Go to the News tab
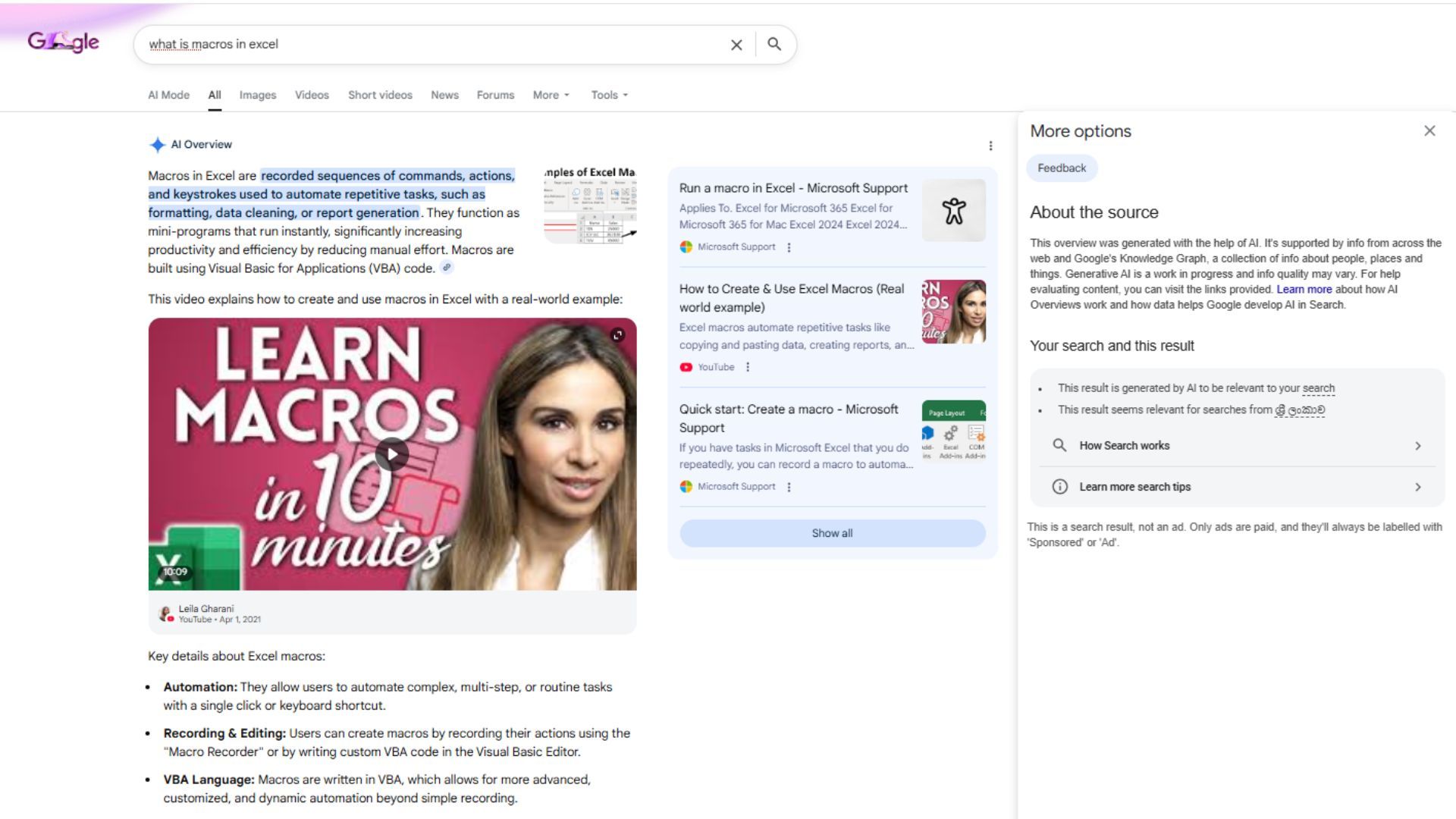This screenshot has width=1456, height=819. [444, 95]
